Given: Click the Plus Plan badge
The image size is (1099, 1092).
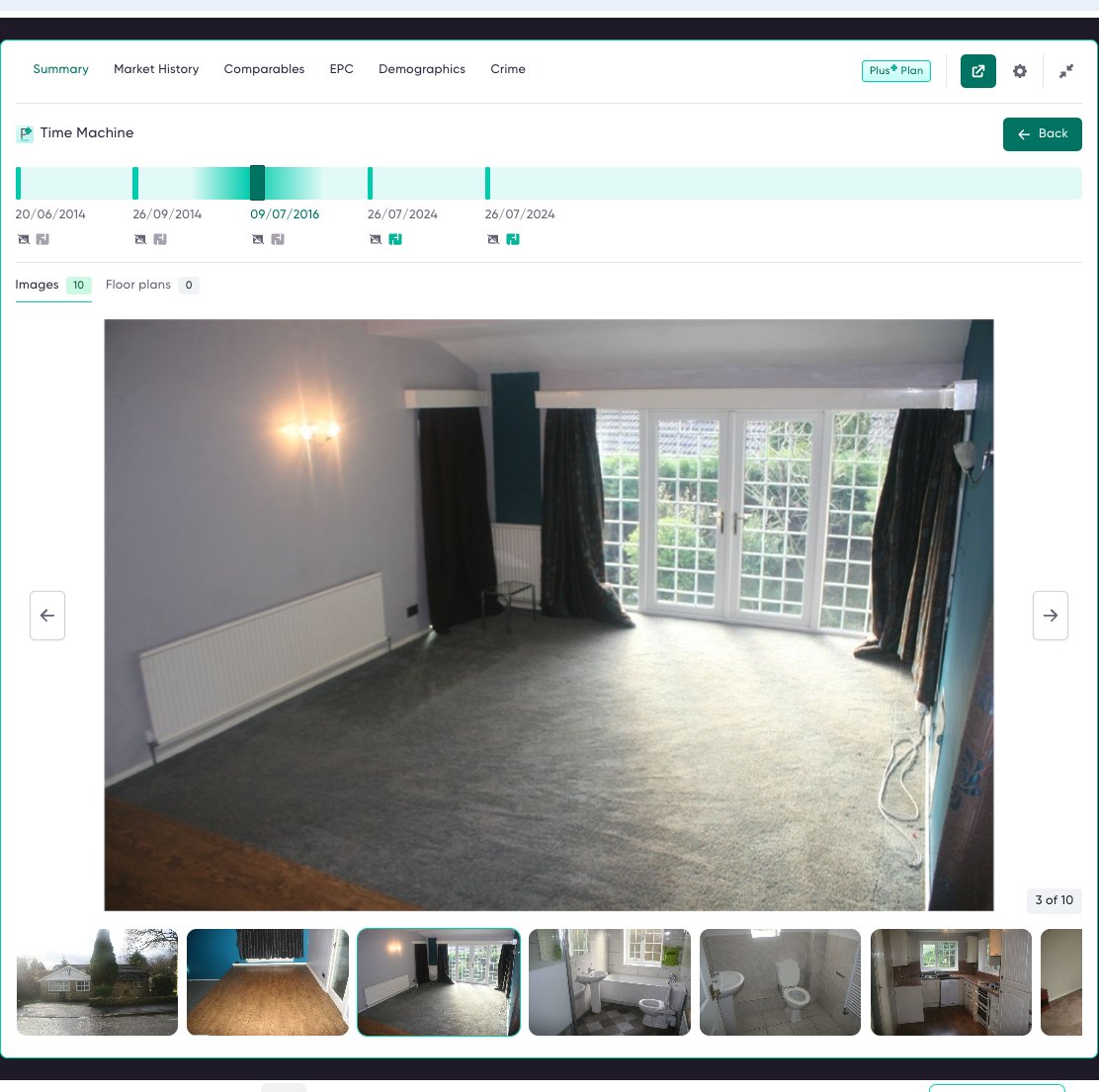Looking at the screenshot, I should [x=895, y=71].
